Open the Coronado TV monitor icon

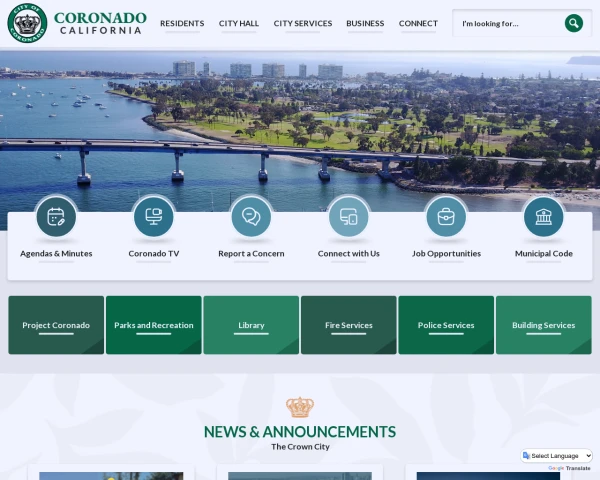(x=154, y=217)
